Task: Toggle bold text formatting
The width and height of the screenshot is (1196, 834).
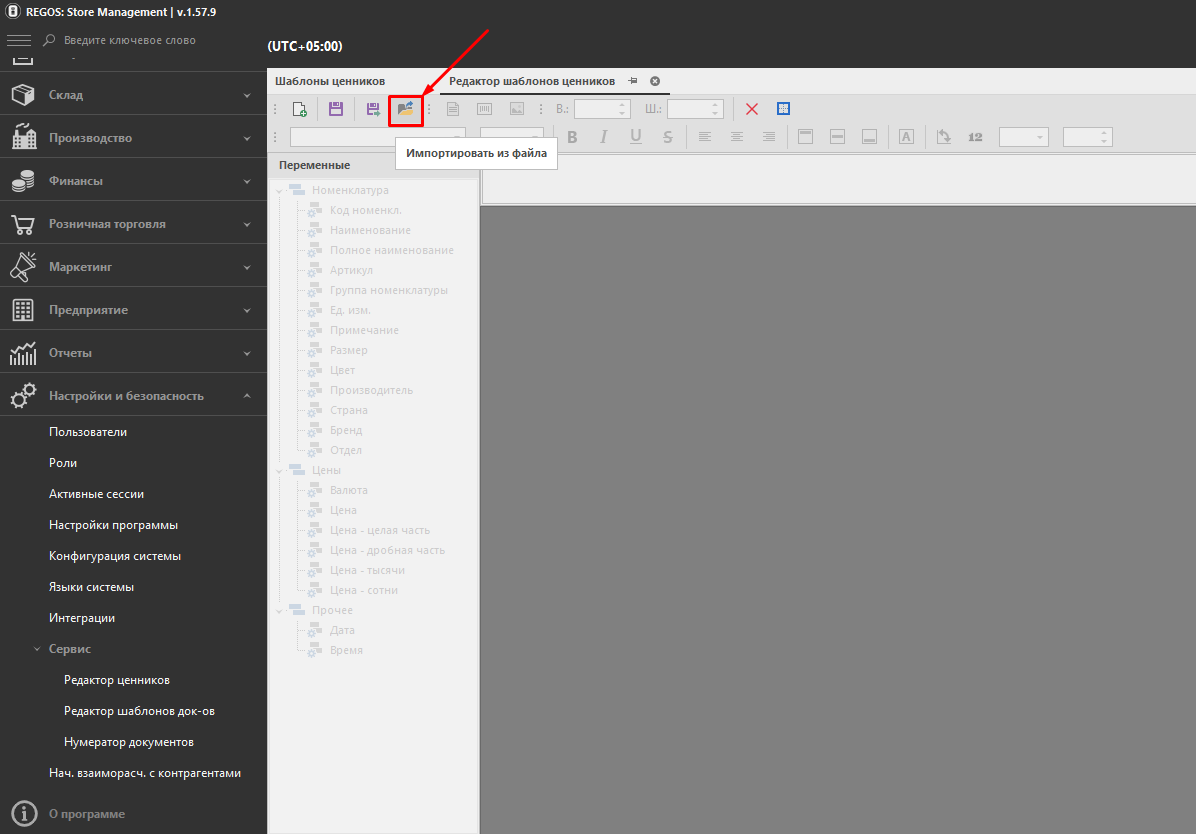Action: (573, 137)
